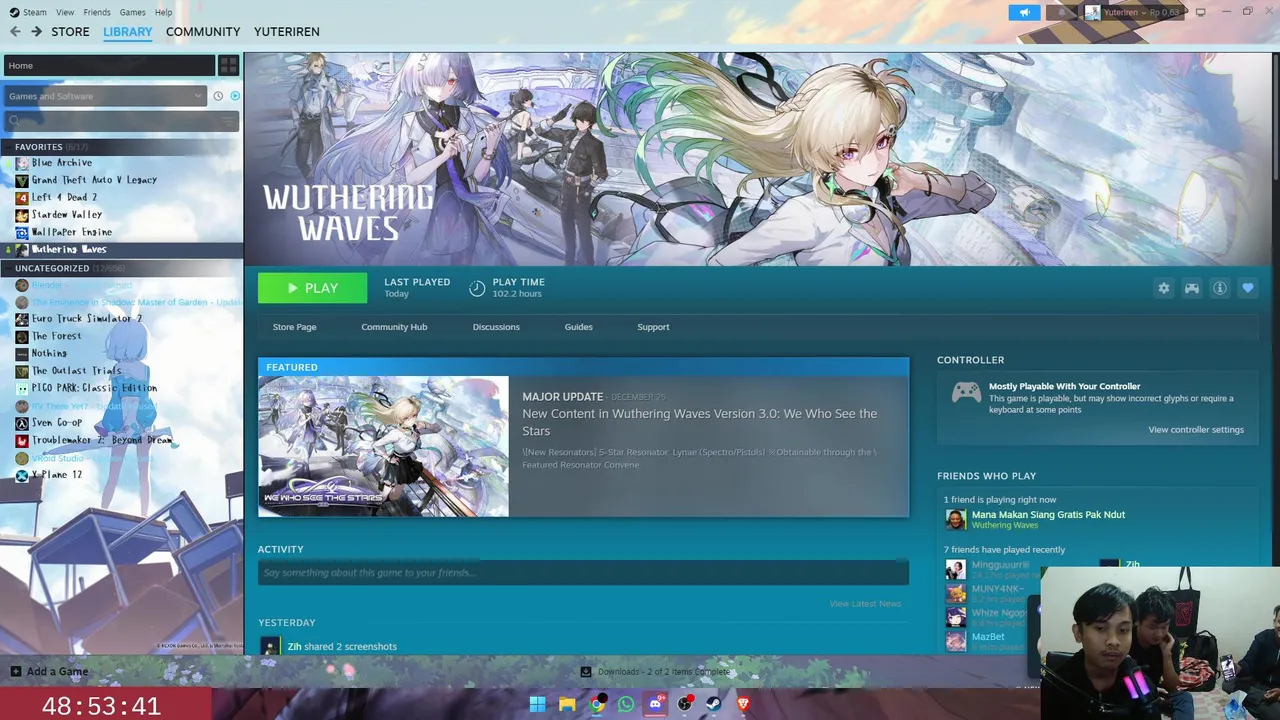
Task: Click the library Home button
Action: 108,66
